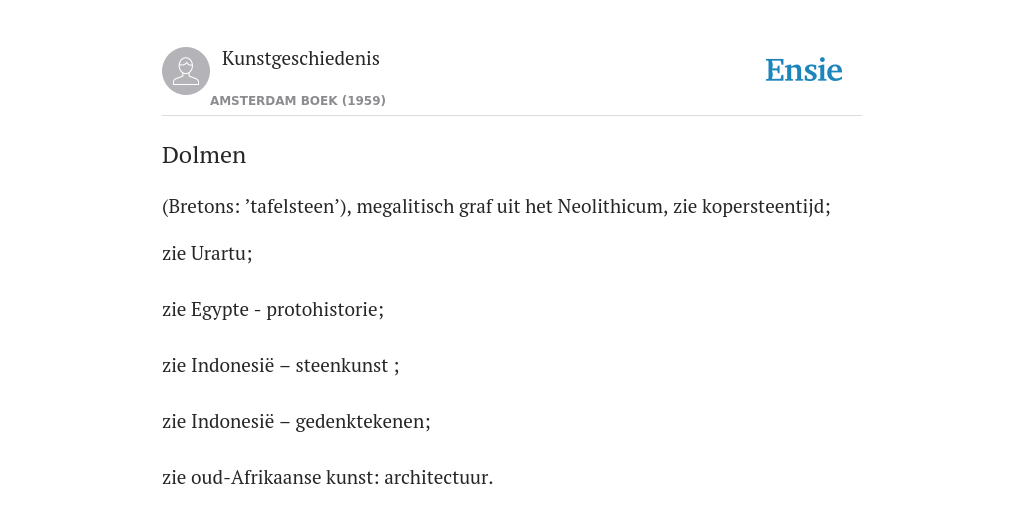This screenshot has width=1024, height=512.
Task: Follow the 'gedenktekenen' reference
Action: pyautogui.click(x=360, y=423)
